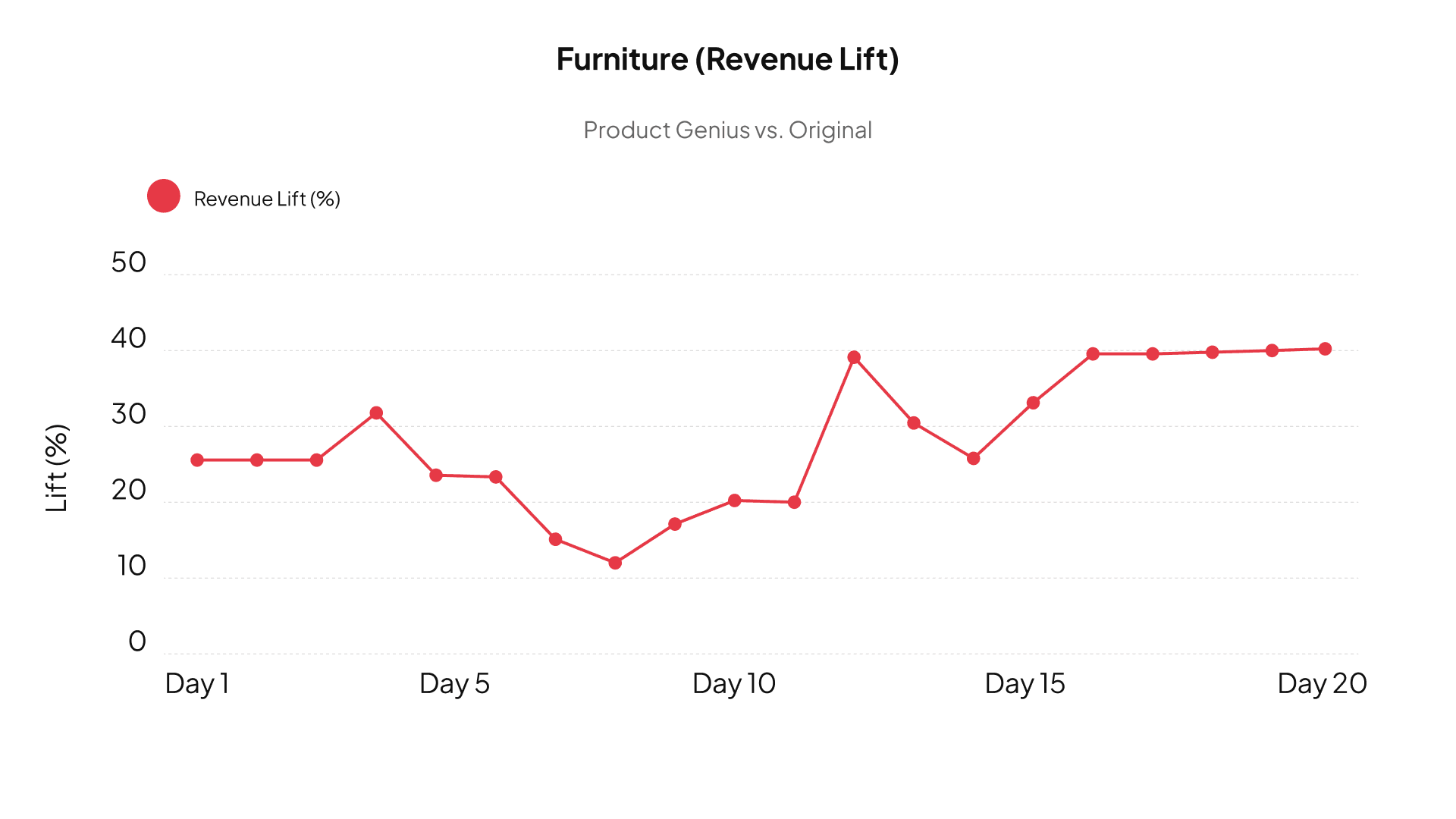Select the final Day 20 data point
1456x819 pixels.
tap(1325, 349)
